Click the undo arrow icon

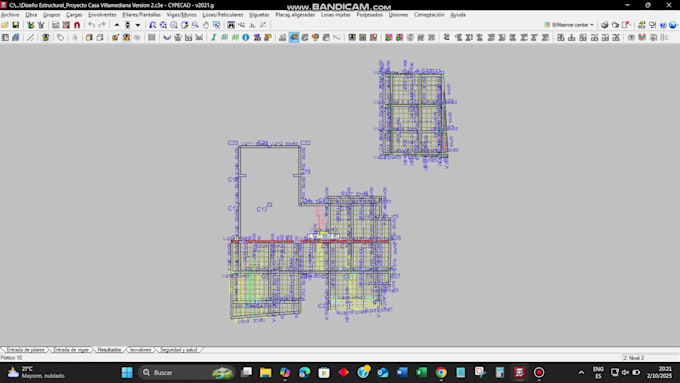pyautogui.click(x=92, y=25)
